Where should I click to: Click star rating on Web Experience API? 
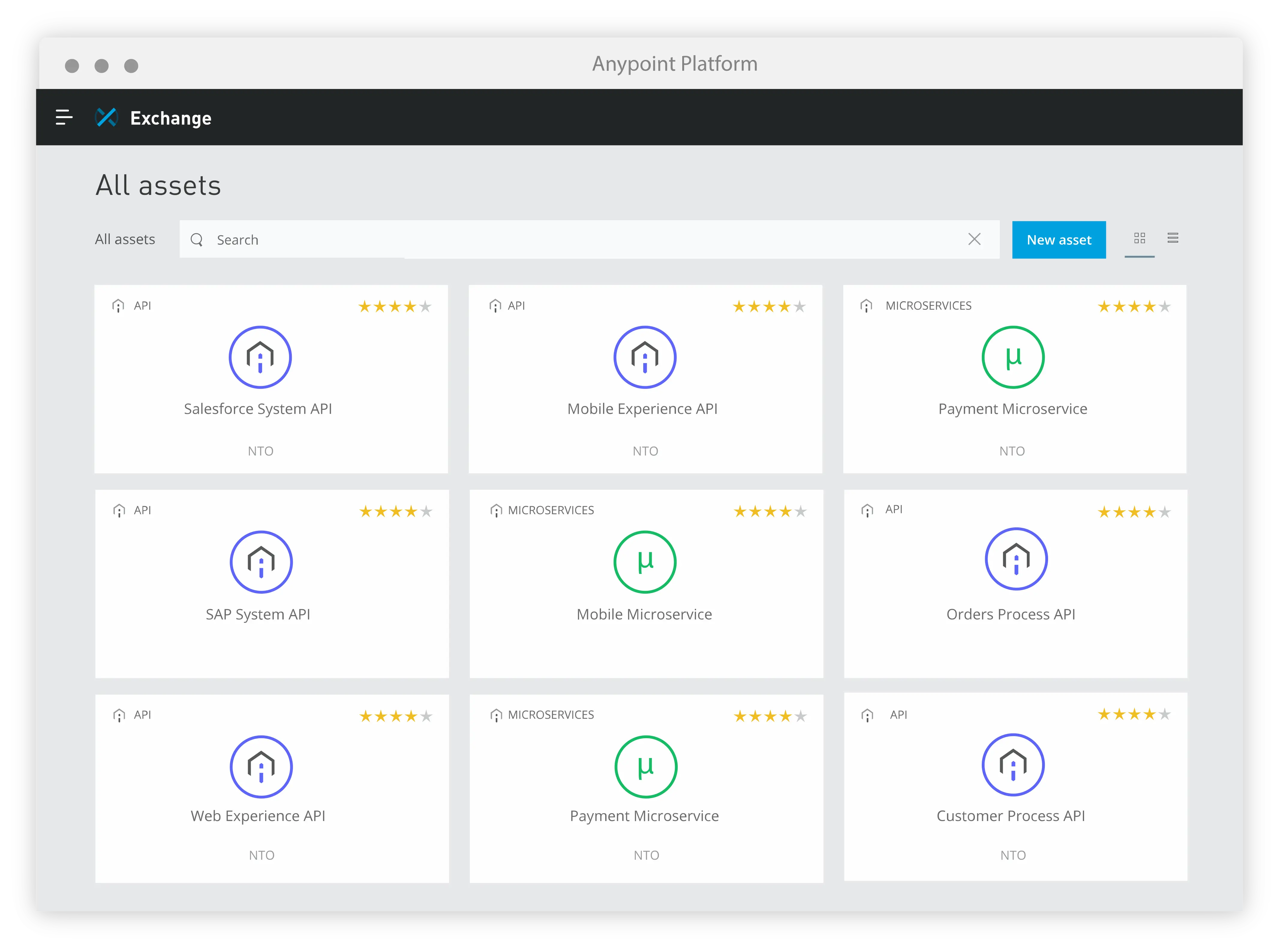(395, 716)
